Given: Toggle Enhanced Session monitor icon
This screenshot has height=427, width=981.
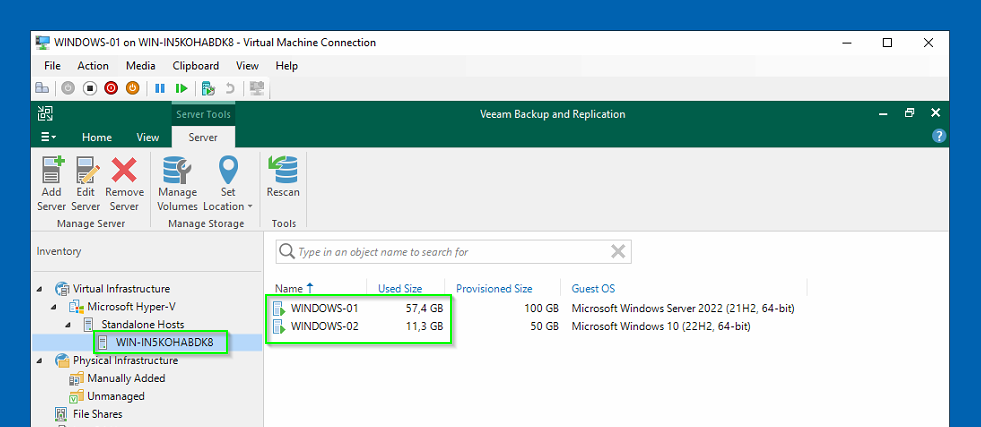Looking at the screenshot, I should [257, 88].
